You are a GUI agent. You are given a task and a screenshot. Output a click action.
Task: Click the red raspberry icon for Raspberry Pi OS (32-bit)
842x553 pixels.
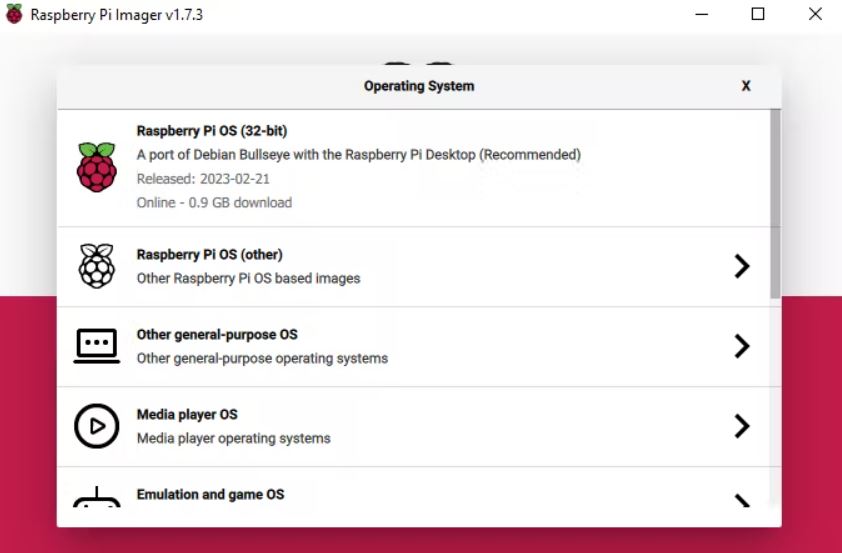click(97, 167)
